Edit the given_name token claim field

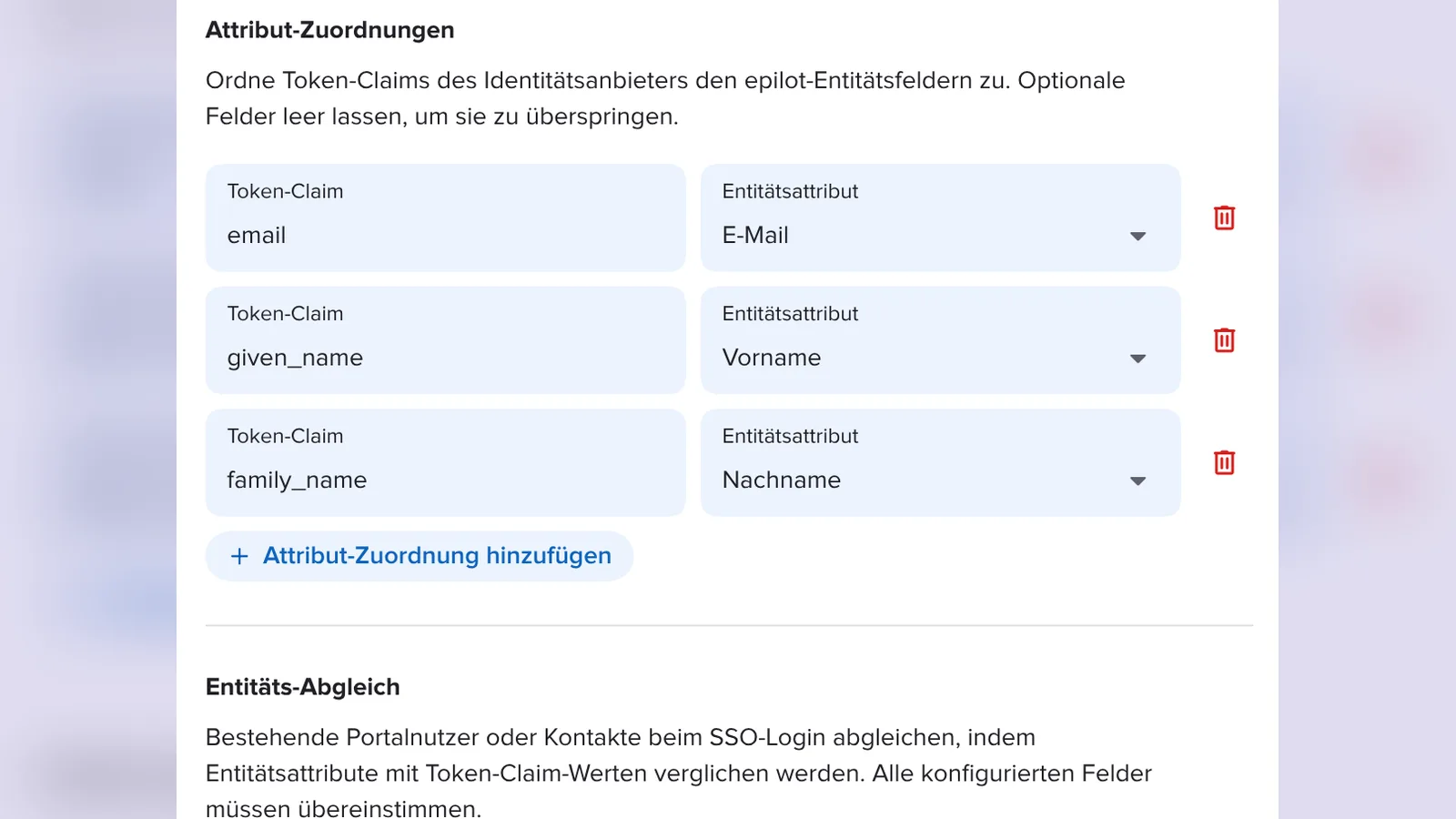[x=445, y=340]
